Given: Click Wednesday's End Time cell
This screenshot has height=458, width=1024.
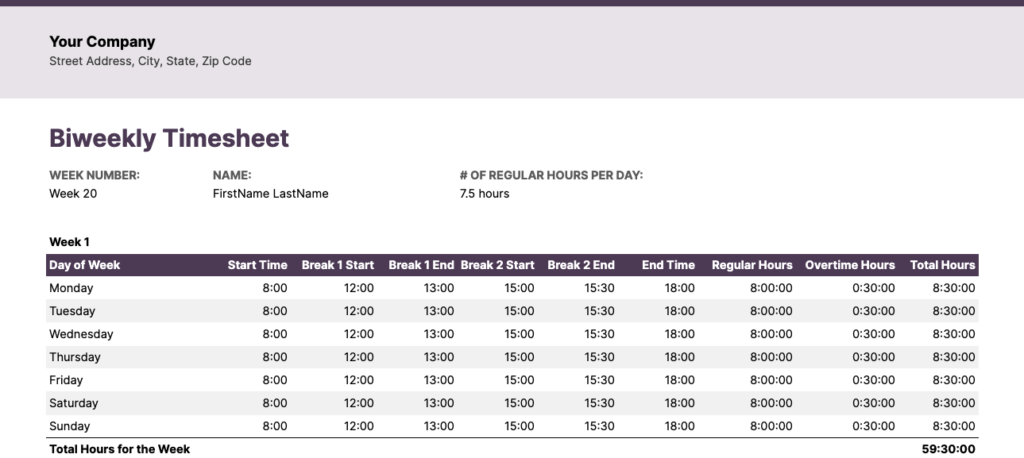Looking at the screenshot, I should [680, 334].
